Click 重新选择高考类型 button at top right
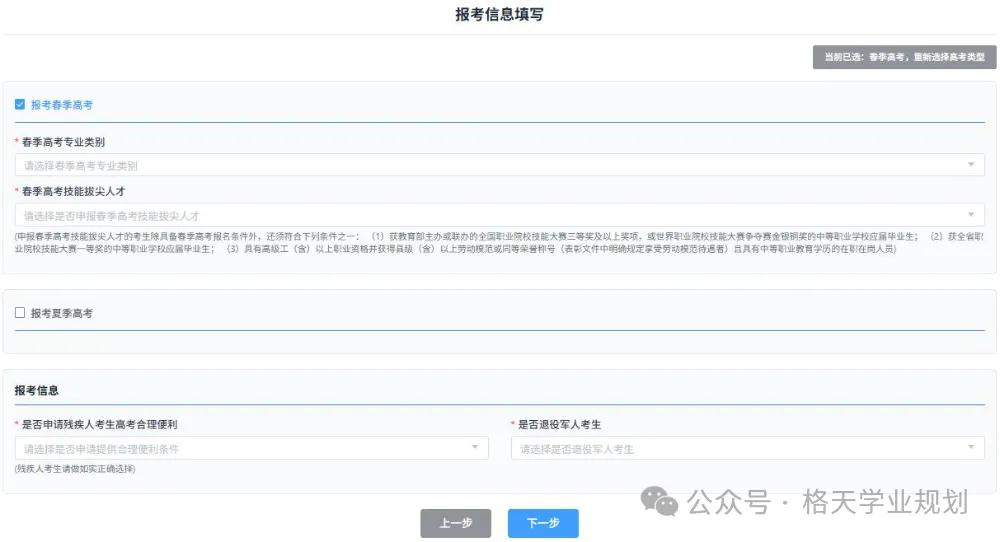Image resolution: width=1000 pixels, height=542 pixels. 904,57
